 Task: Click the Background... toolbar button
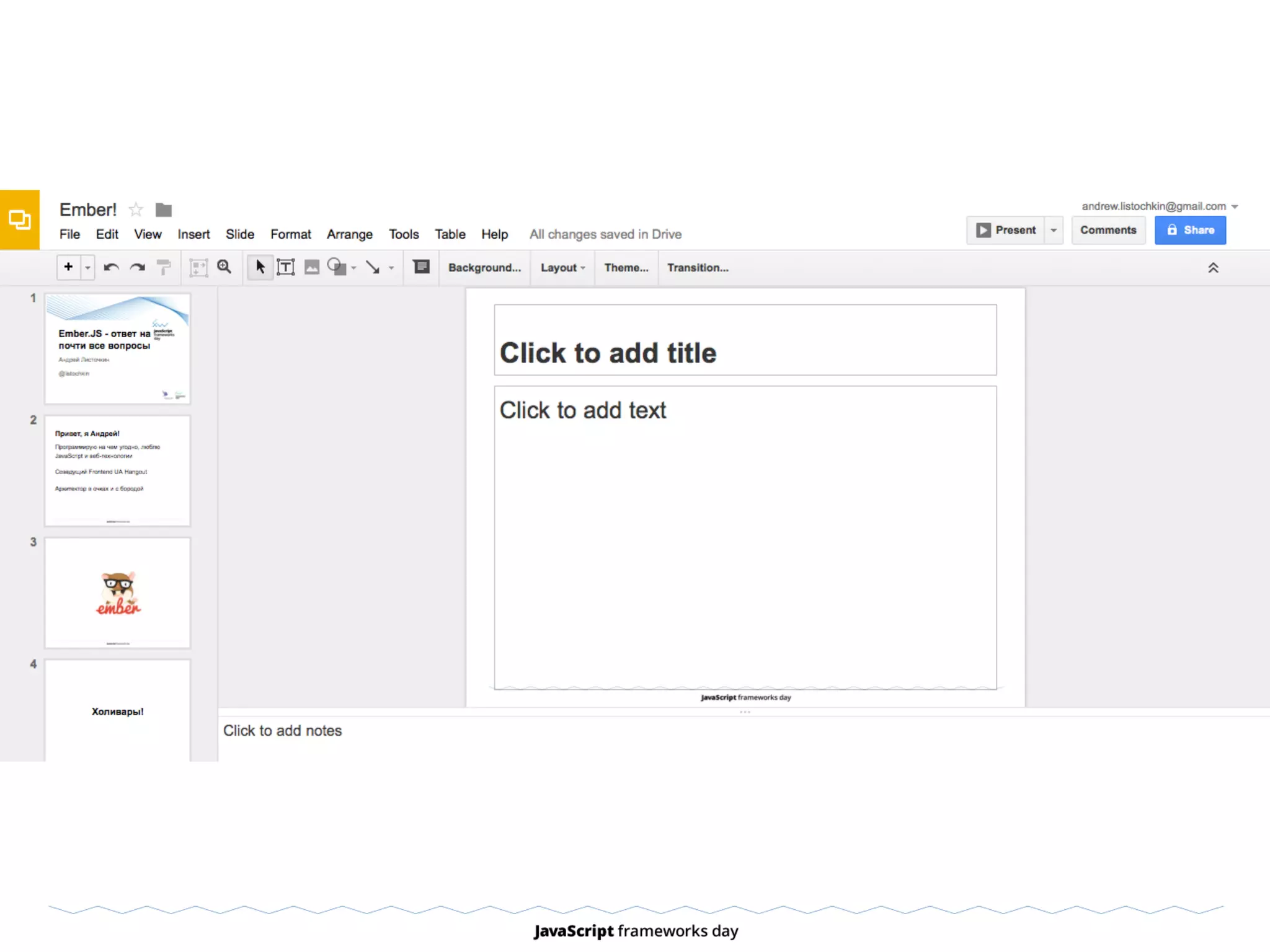[484, 268]
